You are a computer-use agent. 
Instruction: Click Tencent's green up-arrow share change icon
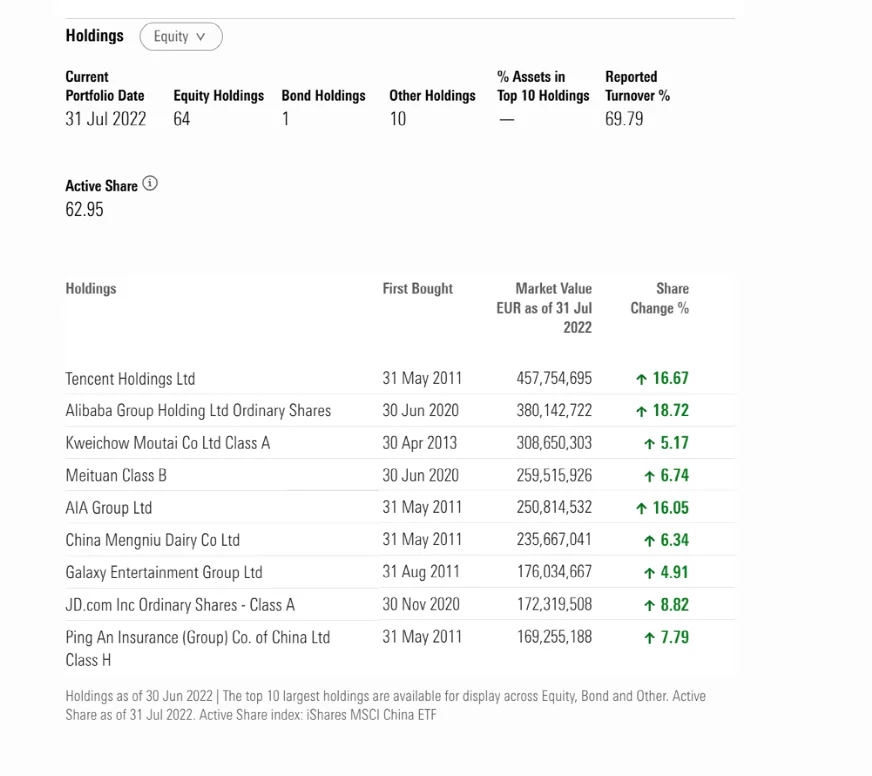(641, 379)
